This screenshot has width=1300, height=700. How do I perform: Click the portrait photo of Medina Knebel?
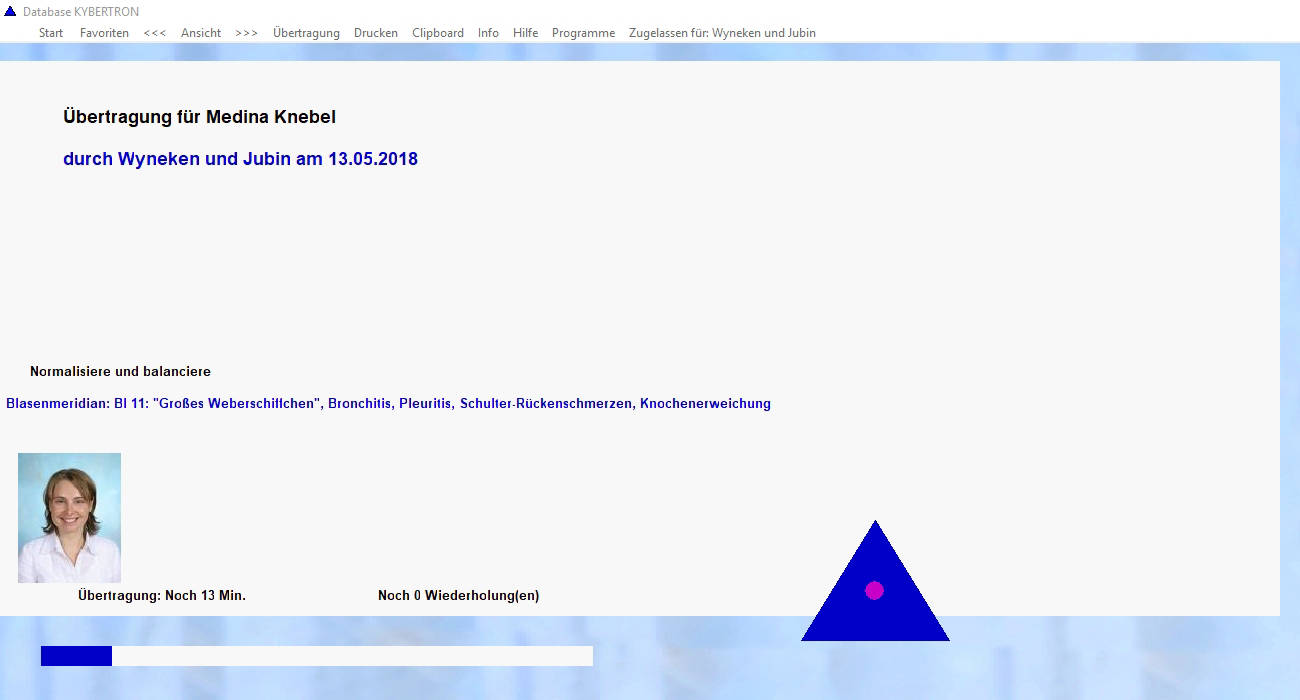(x=69, y=518)
